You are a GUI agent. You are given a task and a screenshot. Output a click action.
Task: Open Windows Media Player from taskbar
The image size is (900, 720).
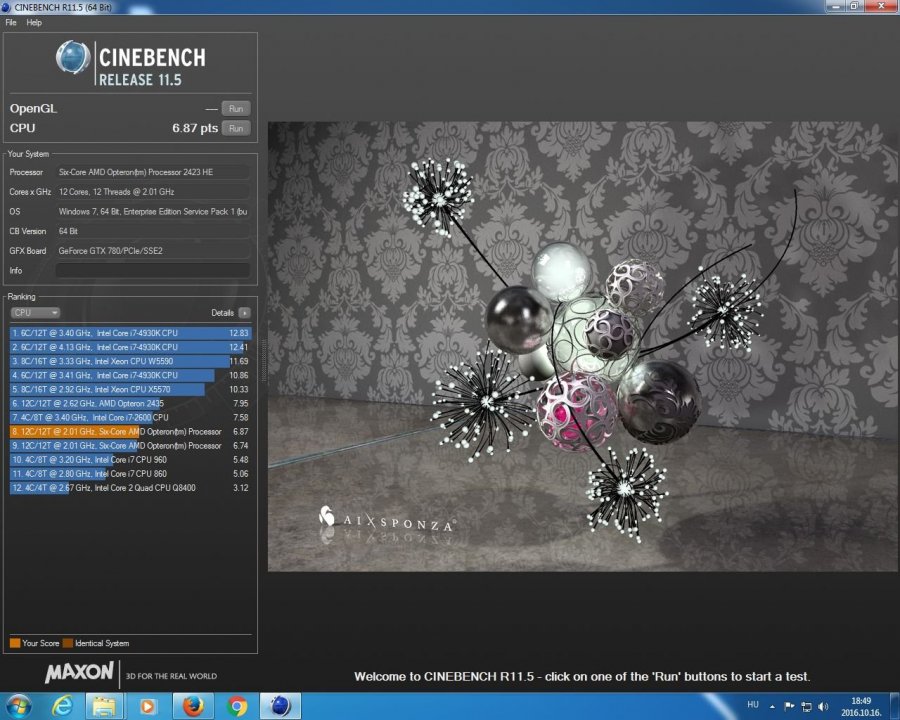pyautogui.click(x=147, y=706)
